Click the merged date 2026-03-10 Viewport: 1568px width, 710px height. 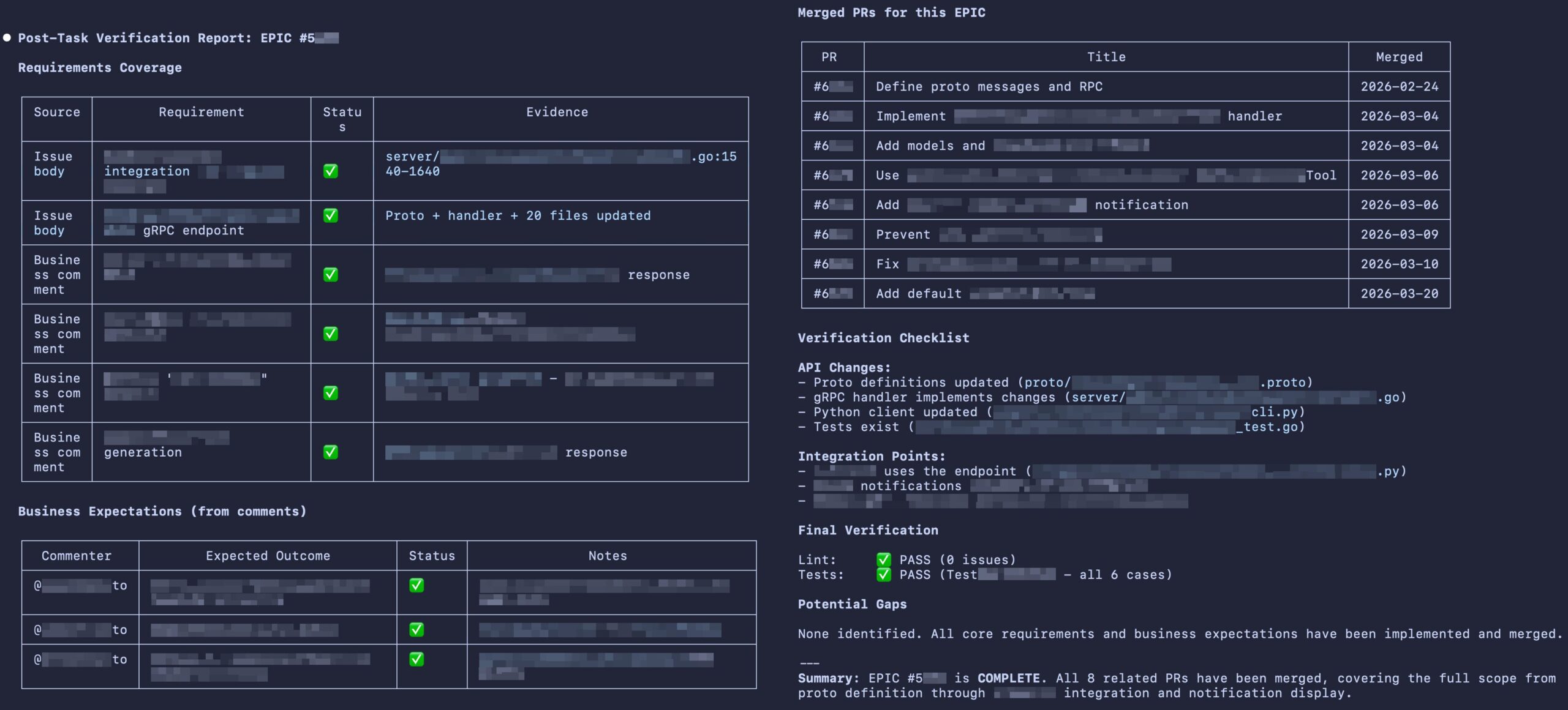(x=1399, y=264)
